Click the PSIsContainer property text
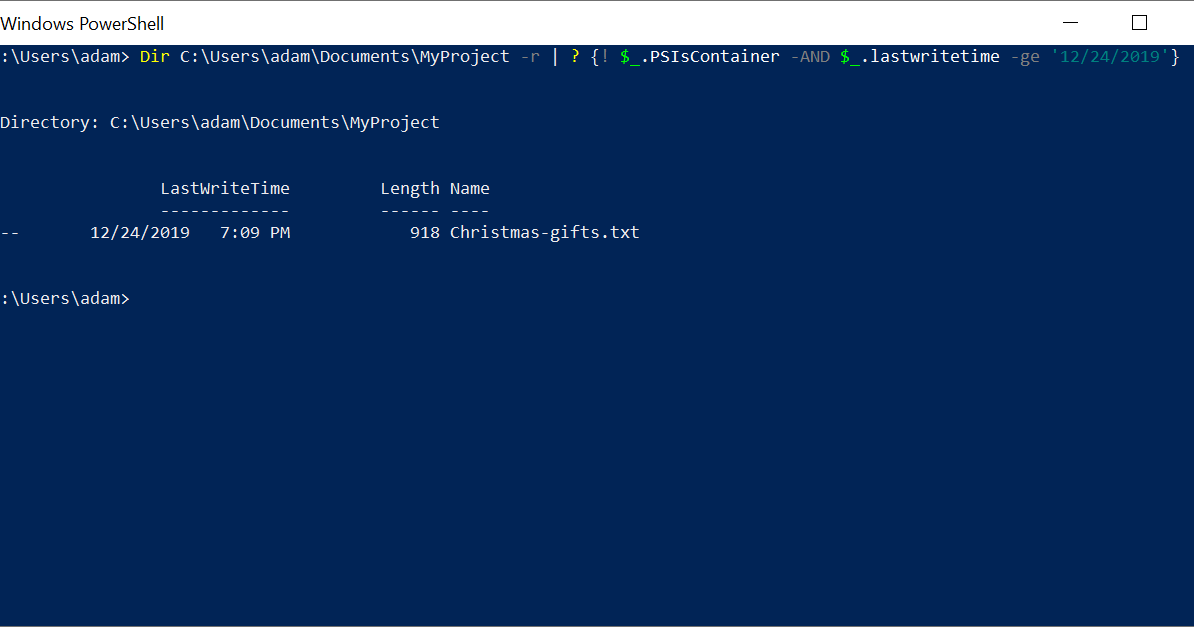Image resolution: width=1194 pixels, height=627 pixels. click(x=714, y=56)
